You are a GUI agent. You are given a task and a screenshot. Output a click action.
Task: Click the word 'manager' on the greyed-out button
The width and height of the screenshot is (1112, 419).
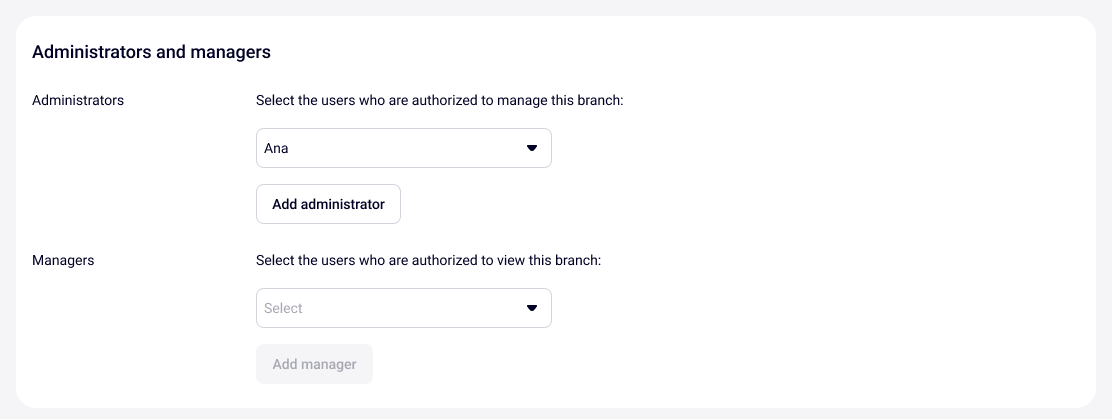(x=329, y=364)
